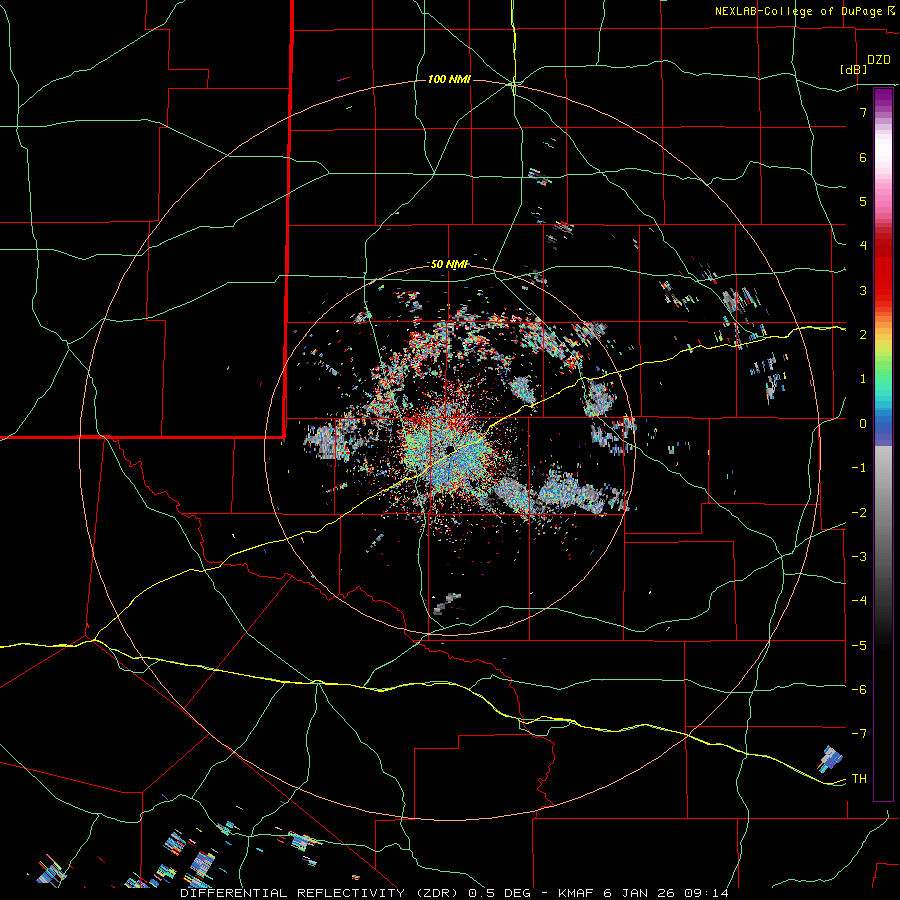Click the -3 value on the ZDR scale
The image size is (900, 900).
pos(859,556)
